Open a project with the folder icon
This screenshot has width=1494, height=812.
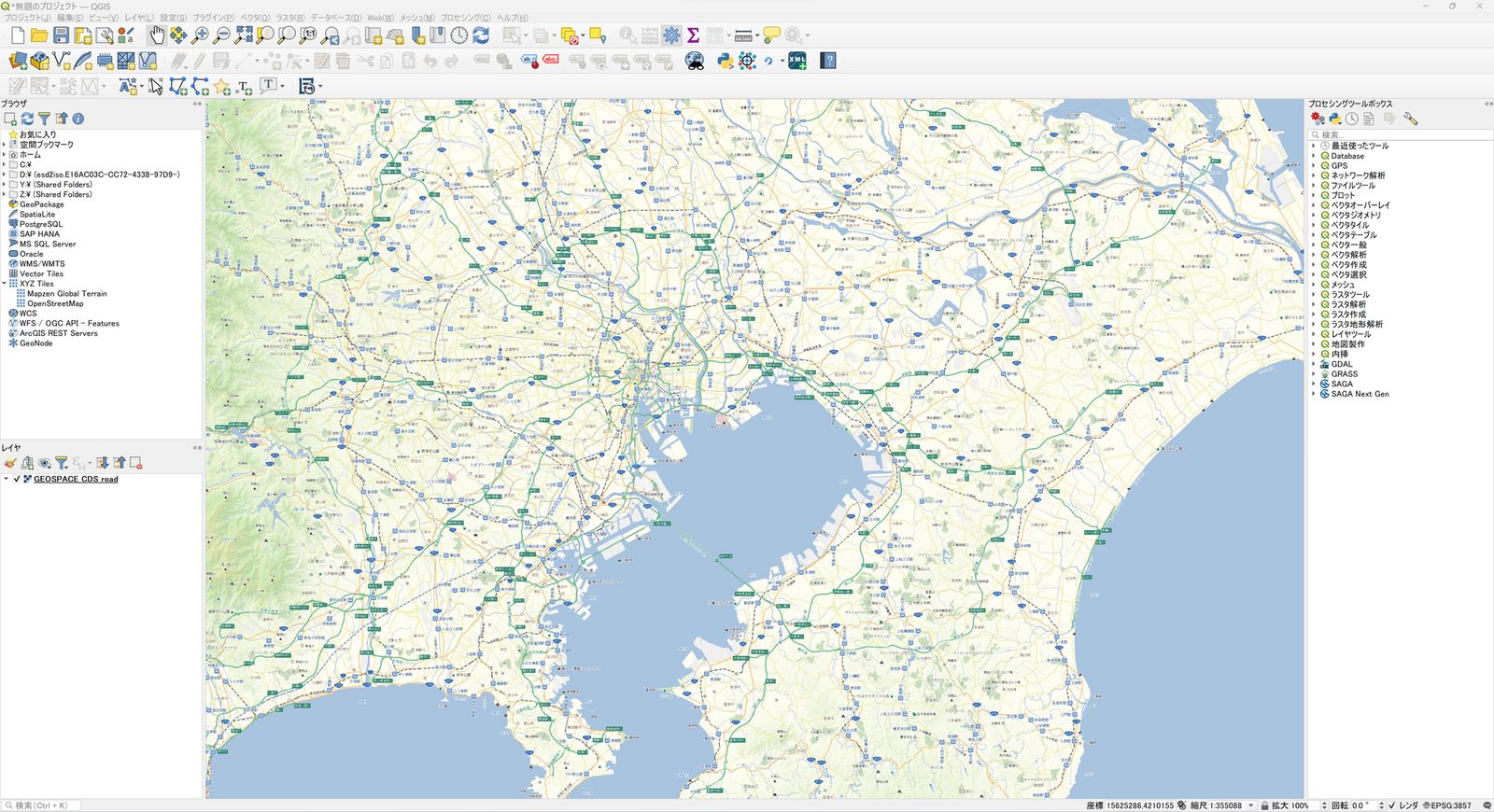[x=39, y=35]
